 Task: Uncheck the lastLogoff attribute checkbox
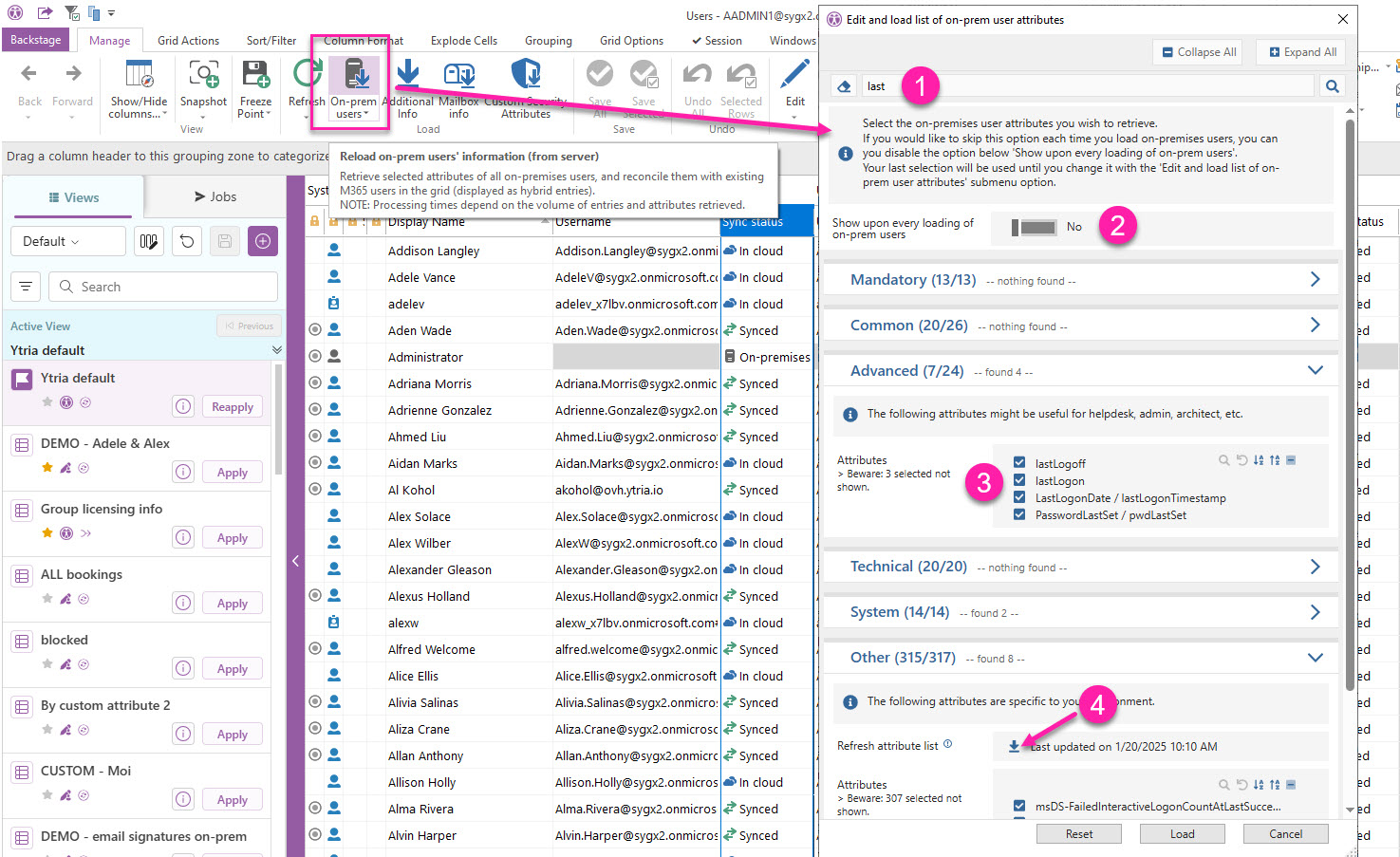[x=1019, y=464]
